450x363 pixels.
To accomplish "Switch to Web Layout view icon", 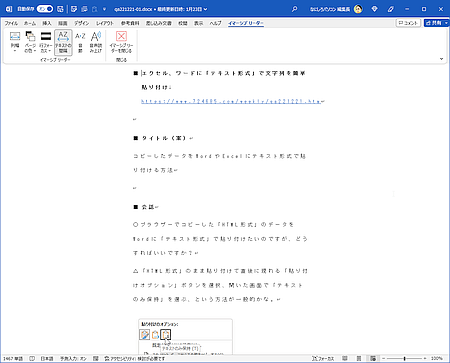I will coord(373,359).
